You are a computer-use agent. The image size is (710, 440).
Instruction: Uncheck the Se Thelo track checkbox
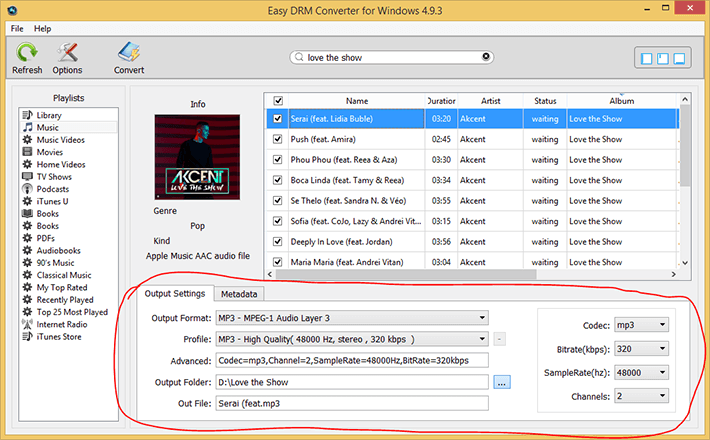(278, 201)
